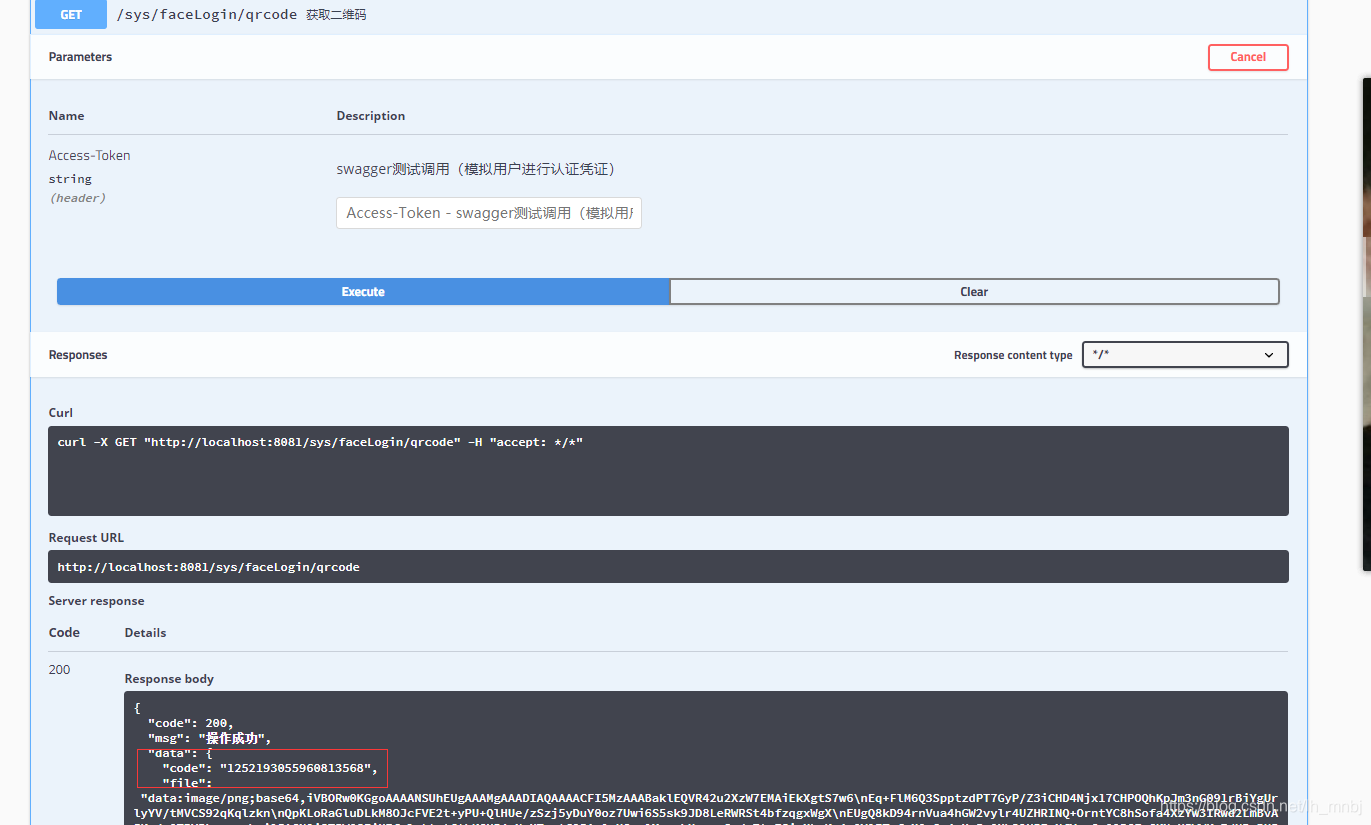Click the Description column header
The height and width of the screenshot is (825, 1371).
pos(371,116)
